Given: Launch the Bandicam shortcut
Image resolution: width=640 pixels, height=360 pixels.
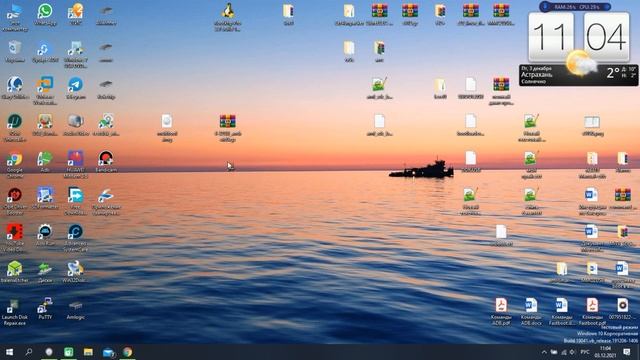Looking at the screenshot, I should [106, 162].
